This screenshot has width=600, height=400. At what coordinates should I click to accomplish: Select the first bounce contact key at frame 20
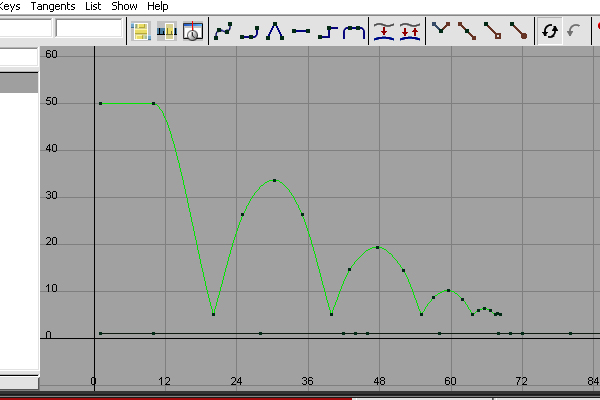[214, 315]
